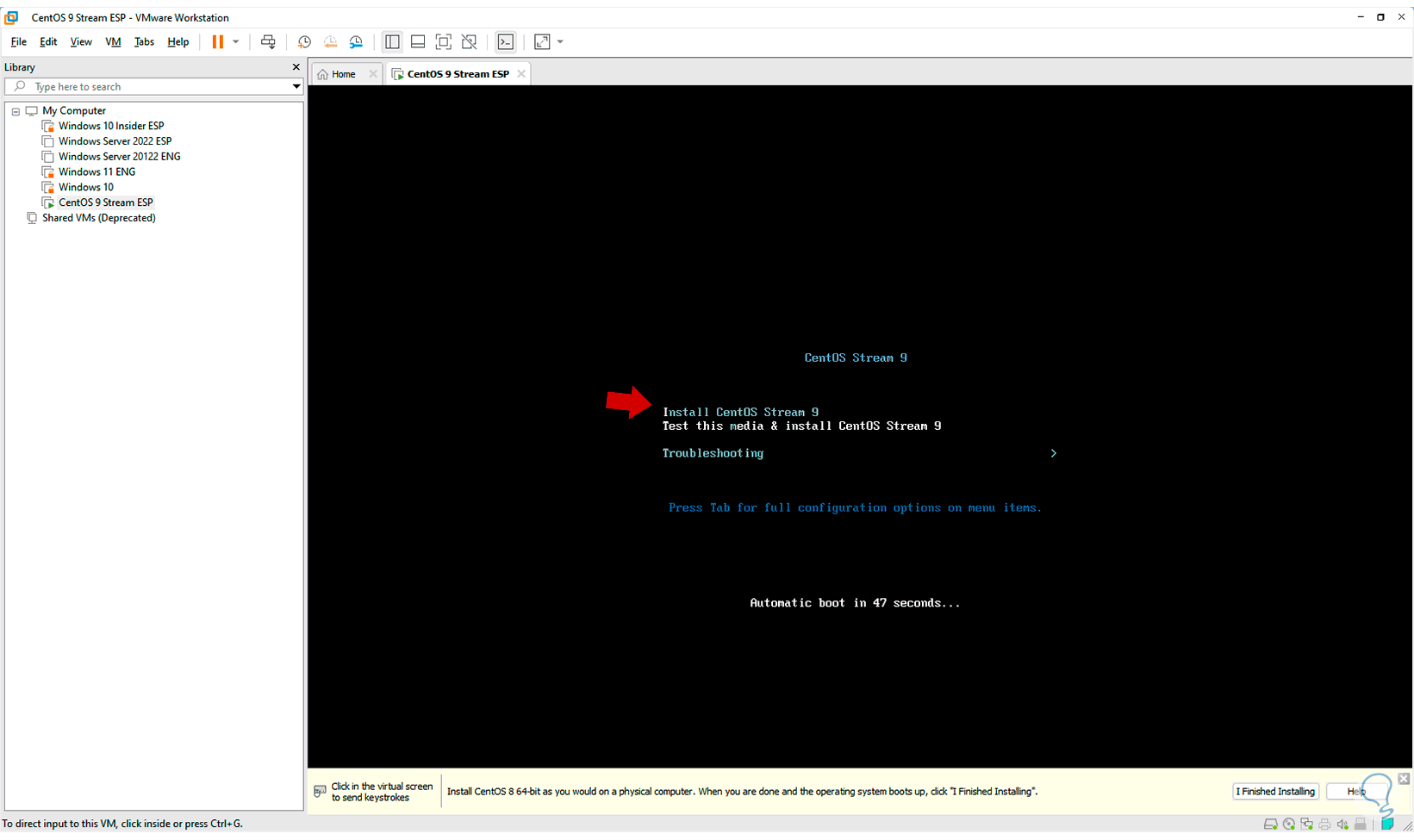The height and width of the screenshot is (840, 1414).
Task: Select Troubleshooting boot menu entry
Action: click(713, 453)
